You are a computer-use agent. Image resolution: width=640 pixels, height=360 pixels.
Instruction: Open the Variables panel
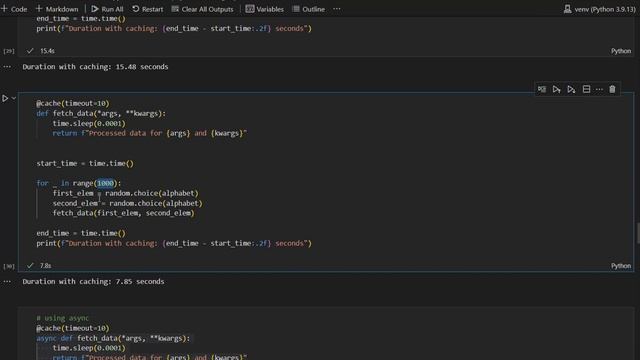264,9
